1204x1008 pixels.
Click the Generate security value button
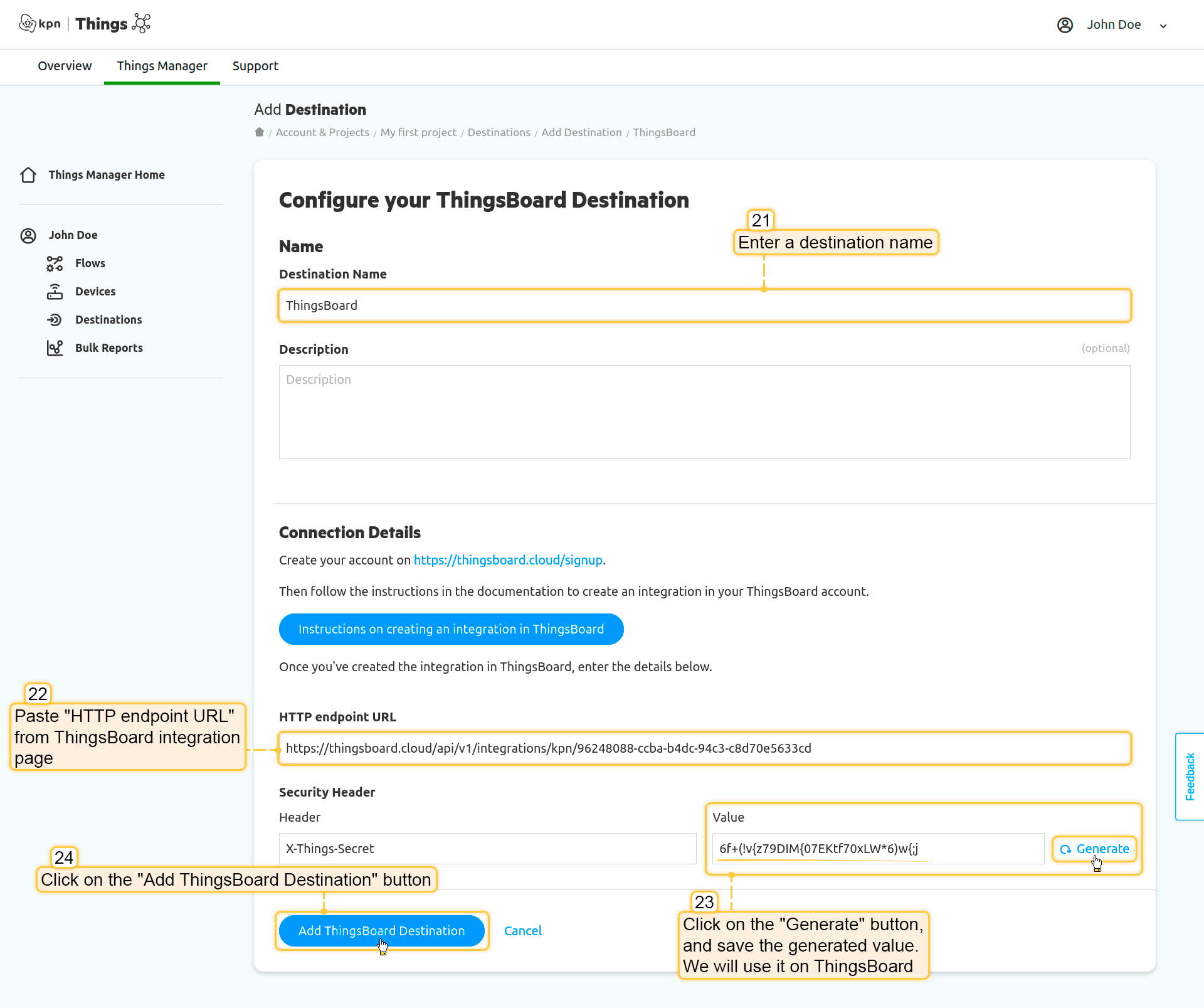pyautogui.click(x=1094, y=849)
